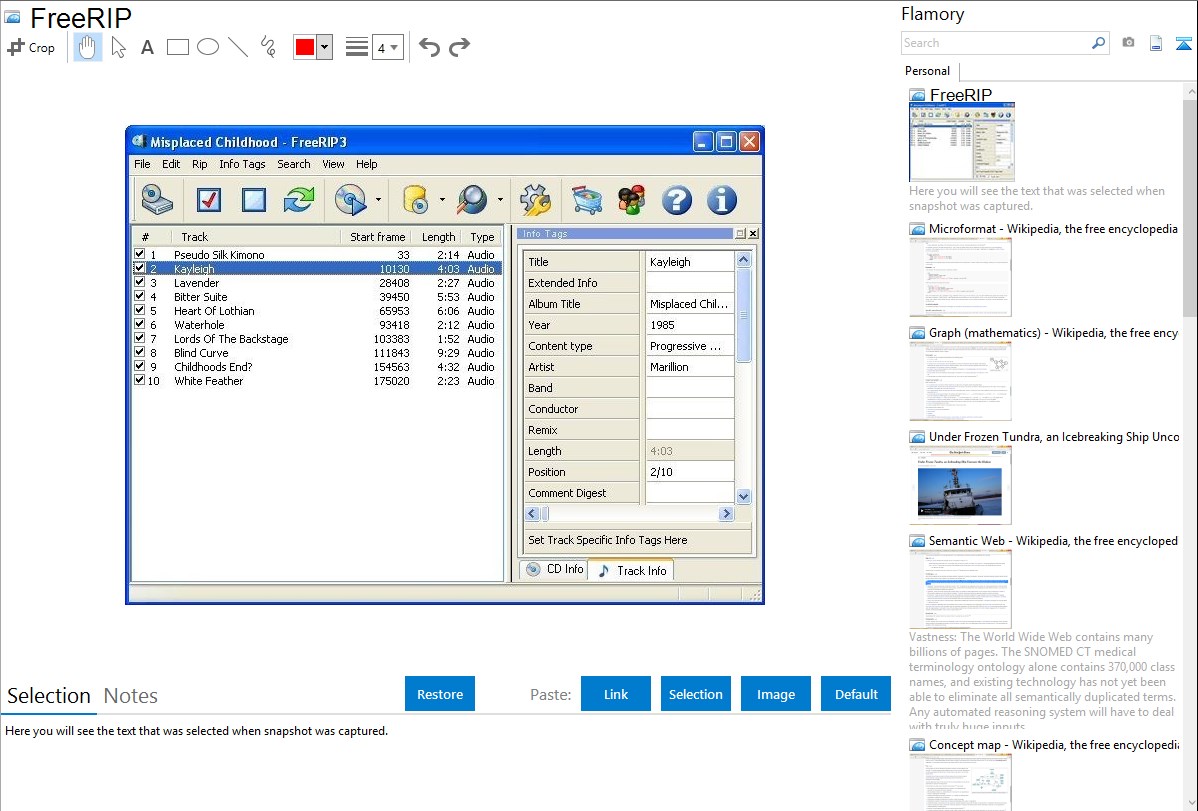This screenshot has height=811, width=1198.
Task: Click the blue info About icon
Action: (721, 200)
